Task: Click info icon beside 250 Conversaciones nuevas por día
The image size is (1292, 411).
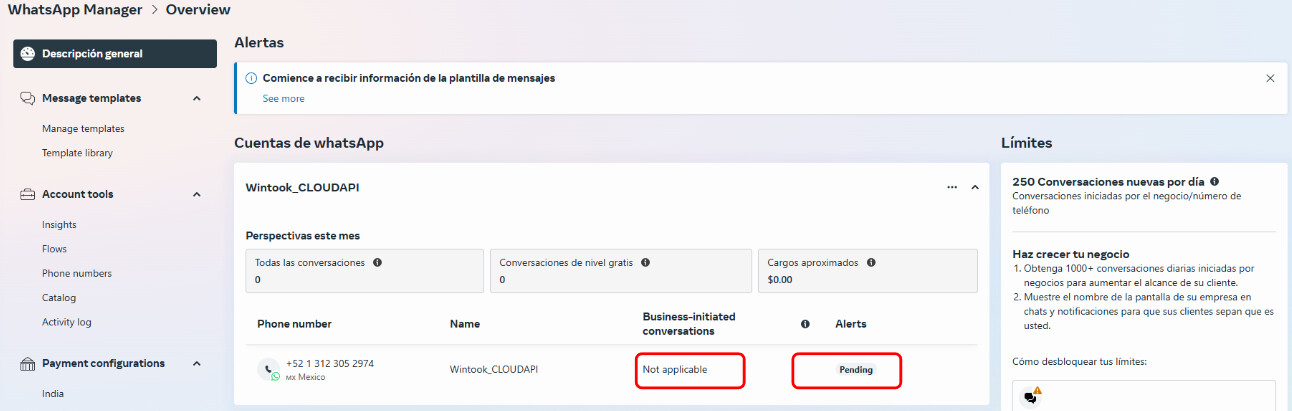Action: tap(1214, 182)
